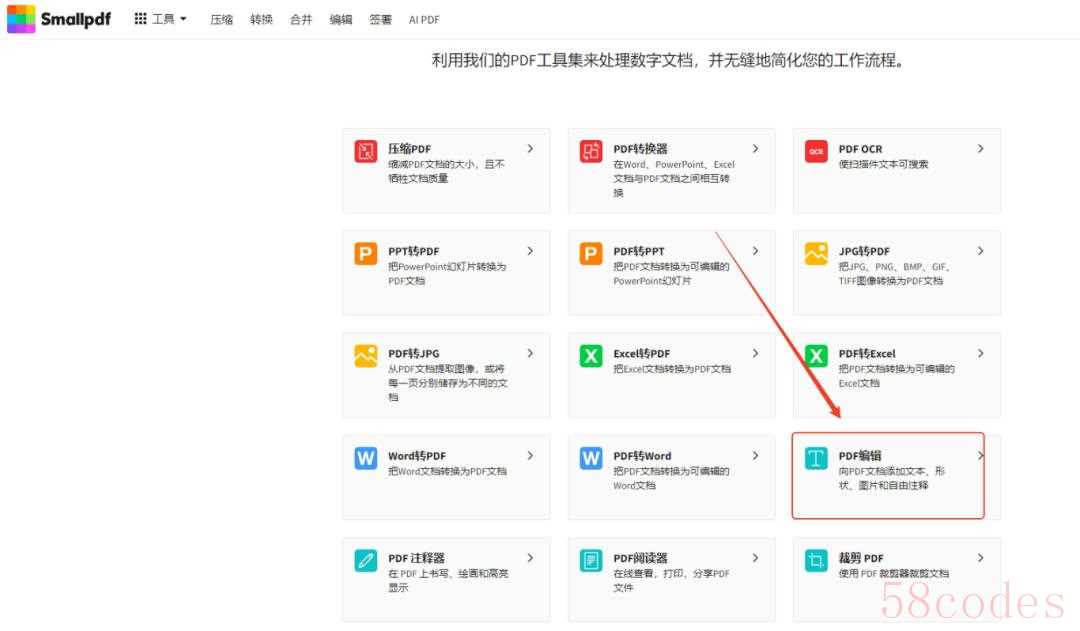The image size is (1080, 631).
Task: Open AI PDF in top navigation
Action: [x=424, y=19]
